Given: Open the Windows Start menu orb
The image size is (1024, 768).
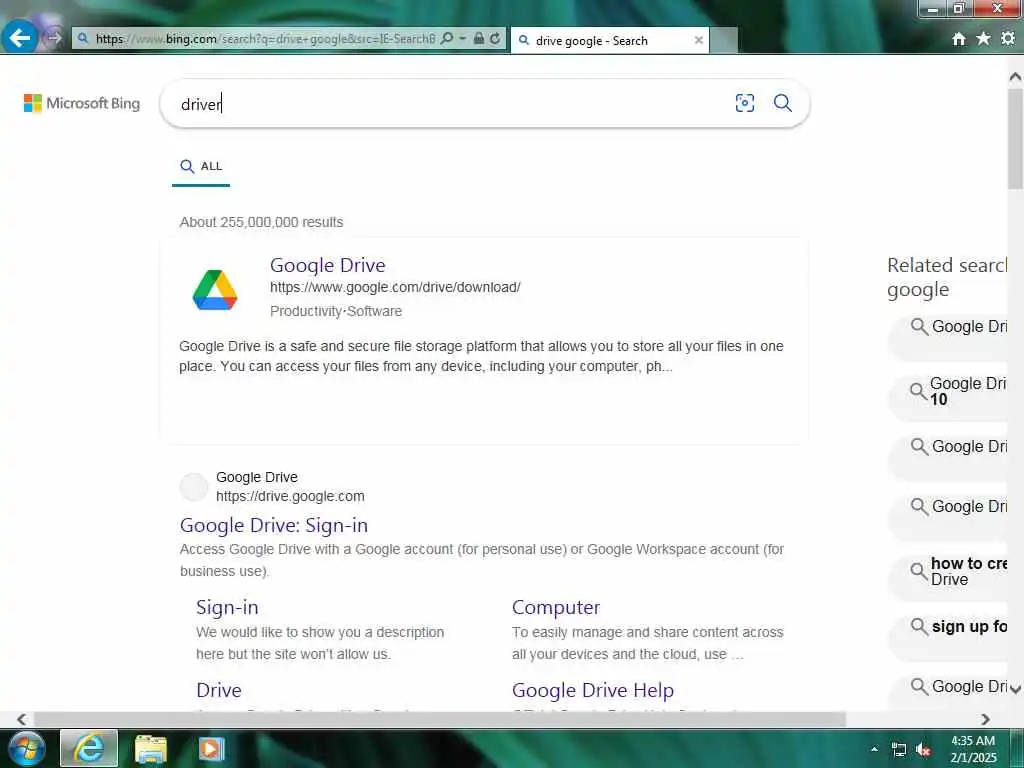Looking at the screenshot, I should [27, 748].
